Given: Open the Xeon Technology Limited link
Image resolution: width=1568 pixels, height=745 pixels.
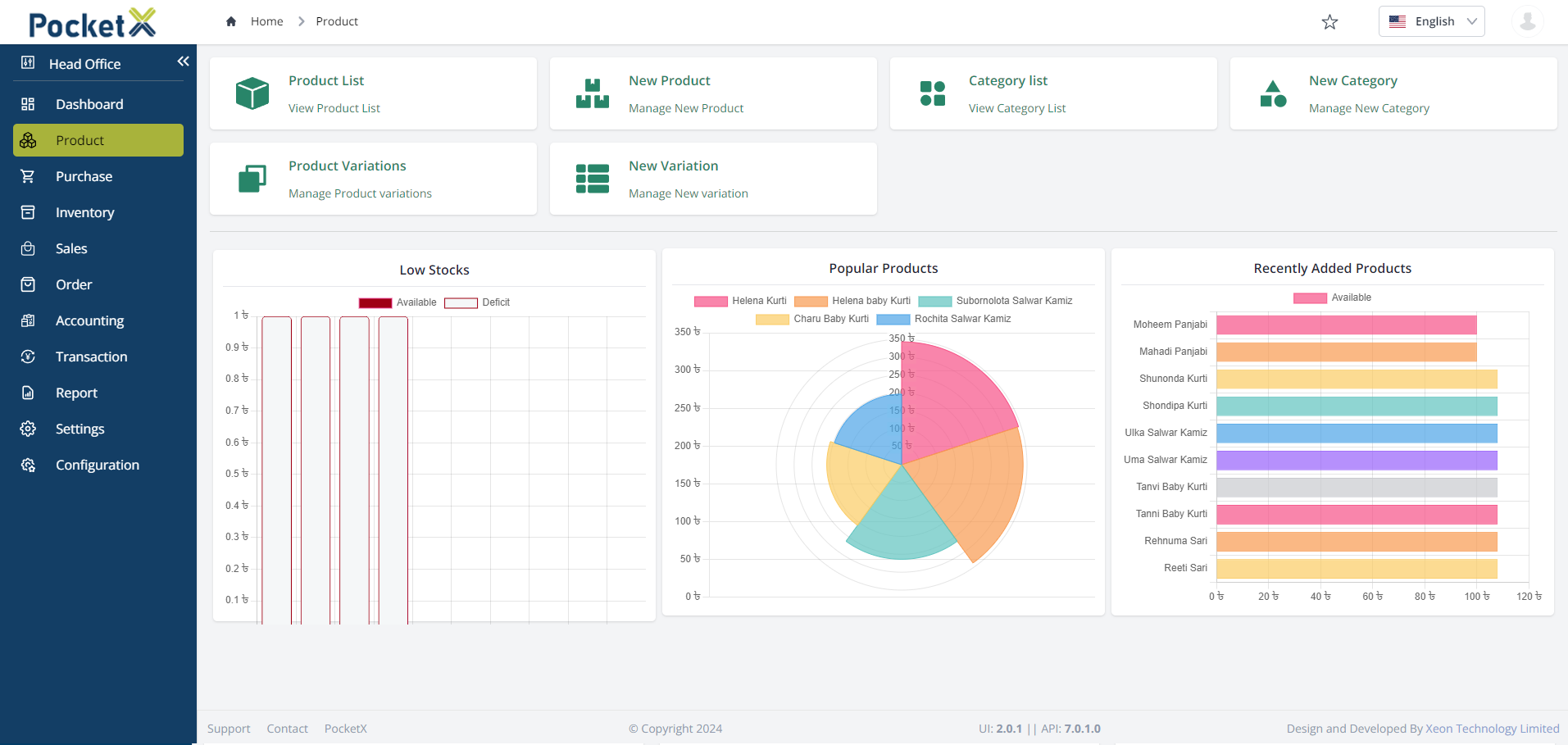Looking at the screenshot, I should (1492, 729).
